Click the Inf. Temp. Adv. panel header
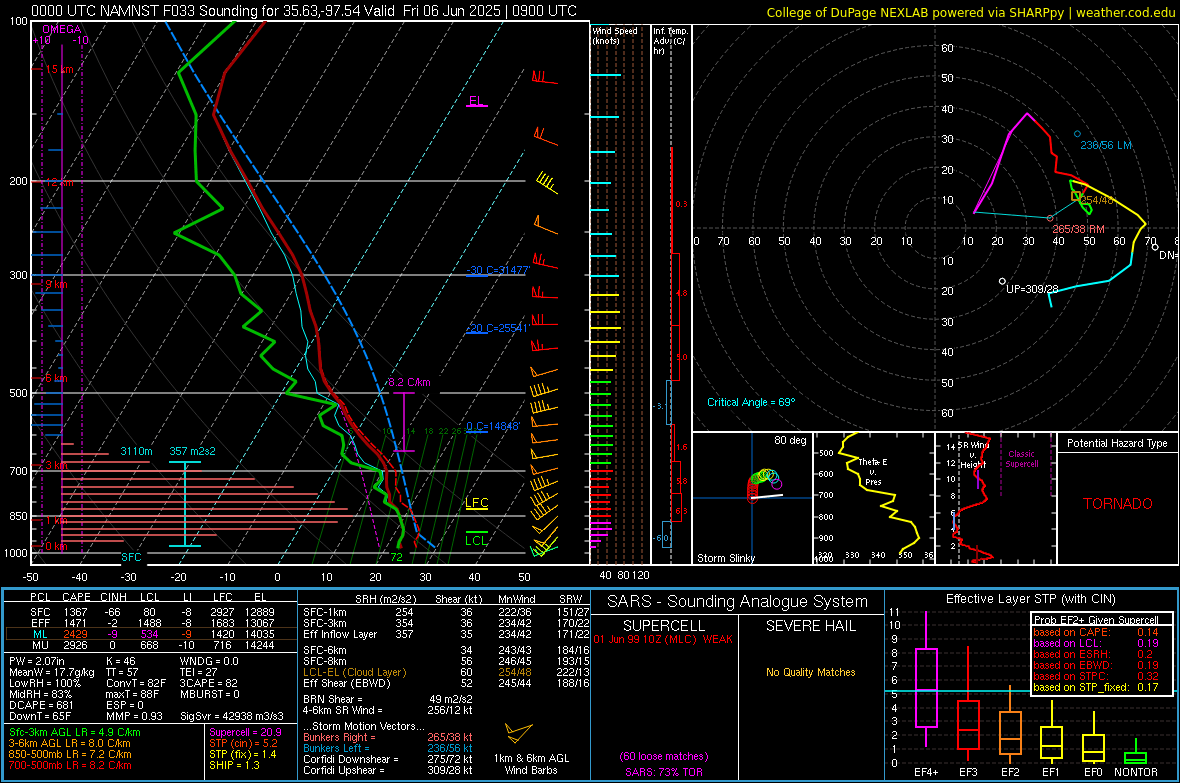Screen dimensions: 1180x783 coord(670,41)
